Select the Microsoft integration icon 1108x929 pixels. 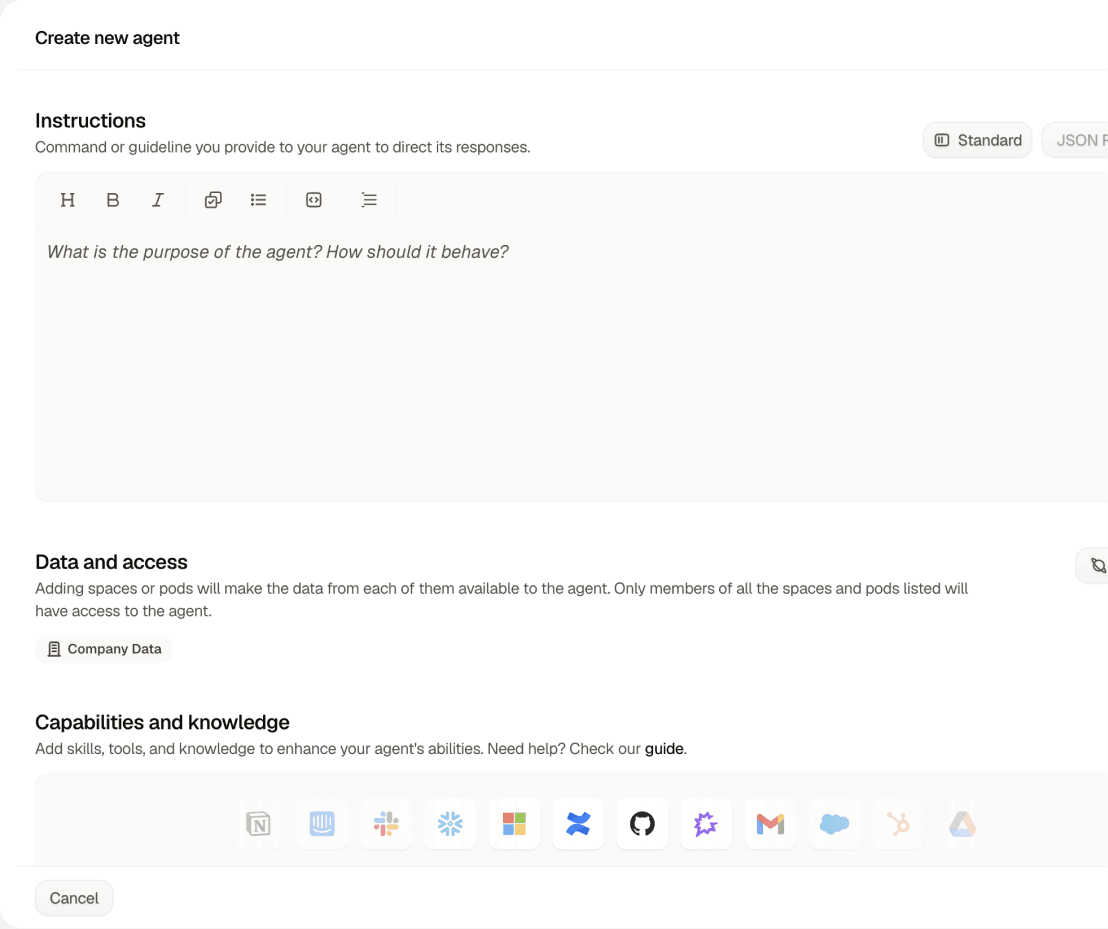pyautogui.click(x=514, y=824)
